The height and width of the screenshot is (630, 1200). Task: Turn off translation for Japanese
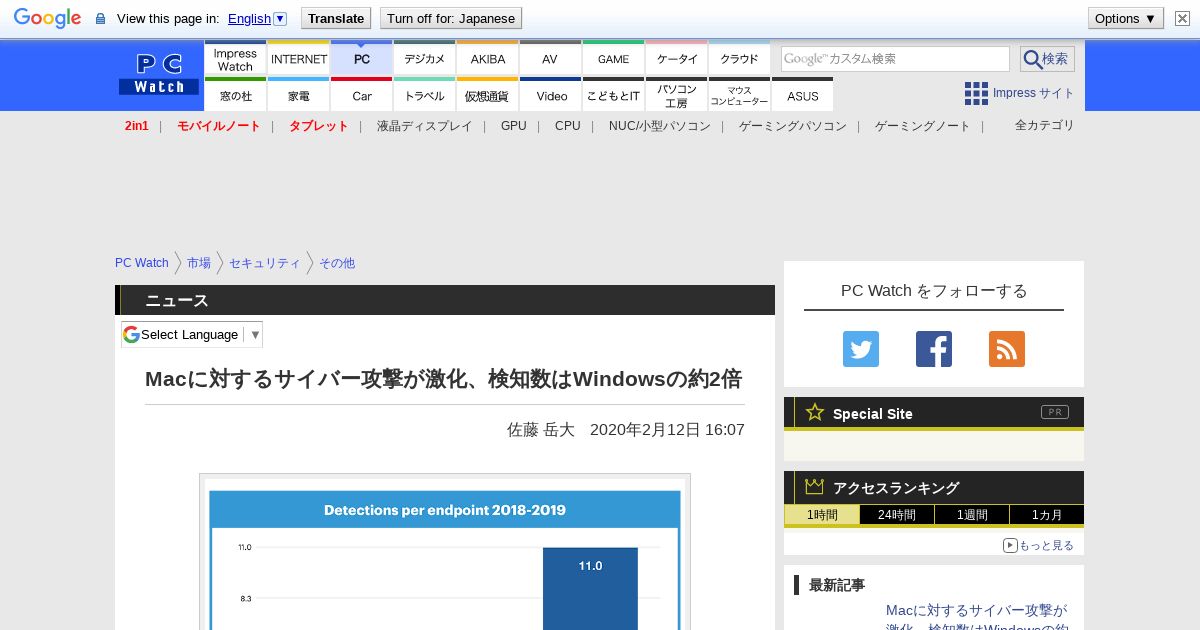[451, 18]
